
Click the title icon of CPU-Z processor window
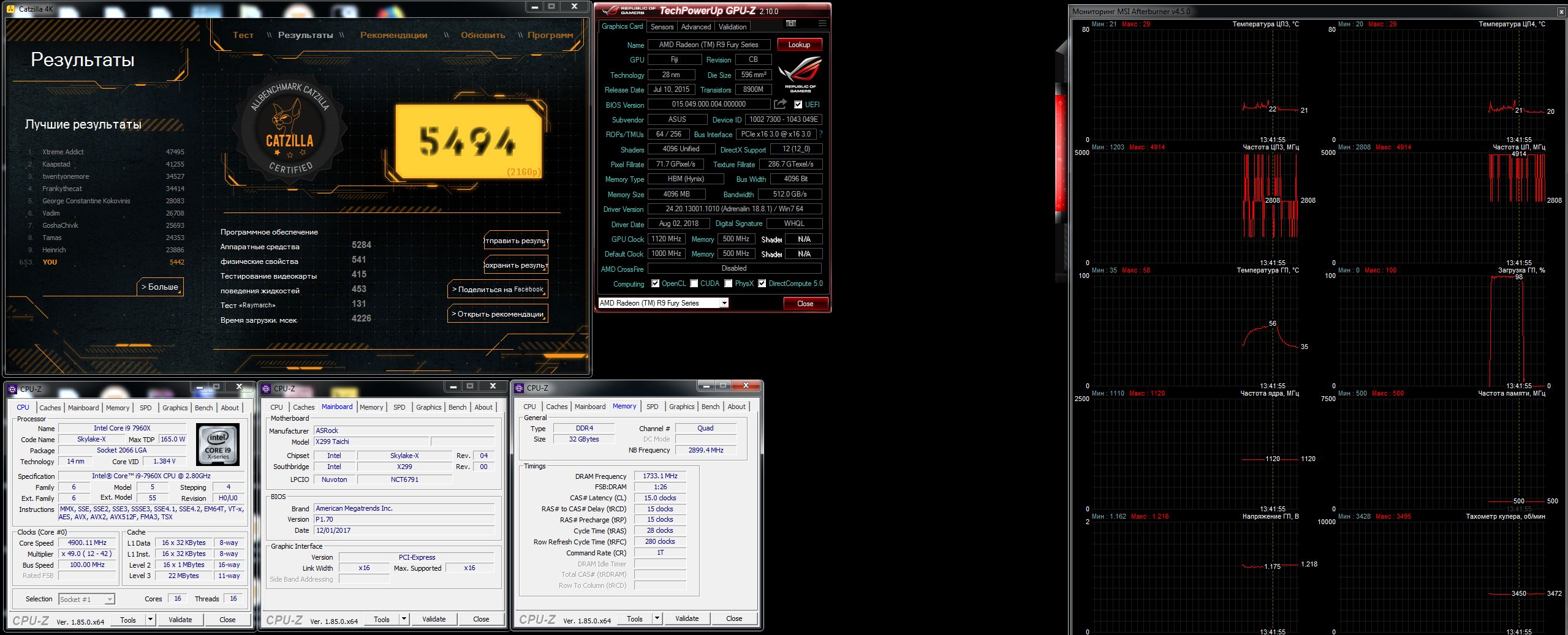(12, 389)
